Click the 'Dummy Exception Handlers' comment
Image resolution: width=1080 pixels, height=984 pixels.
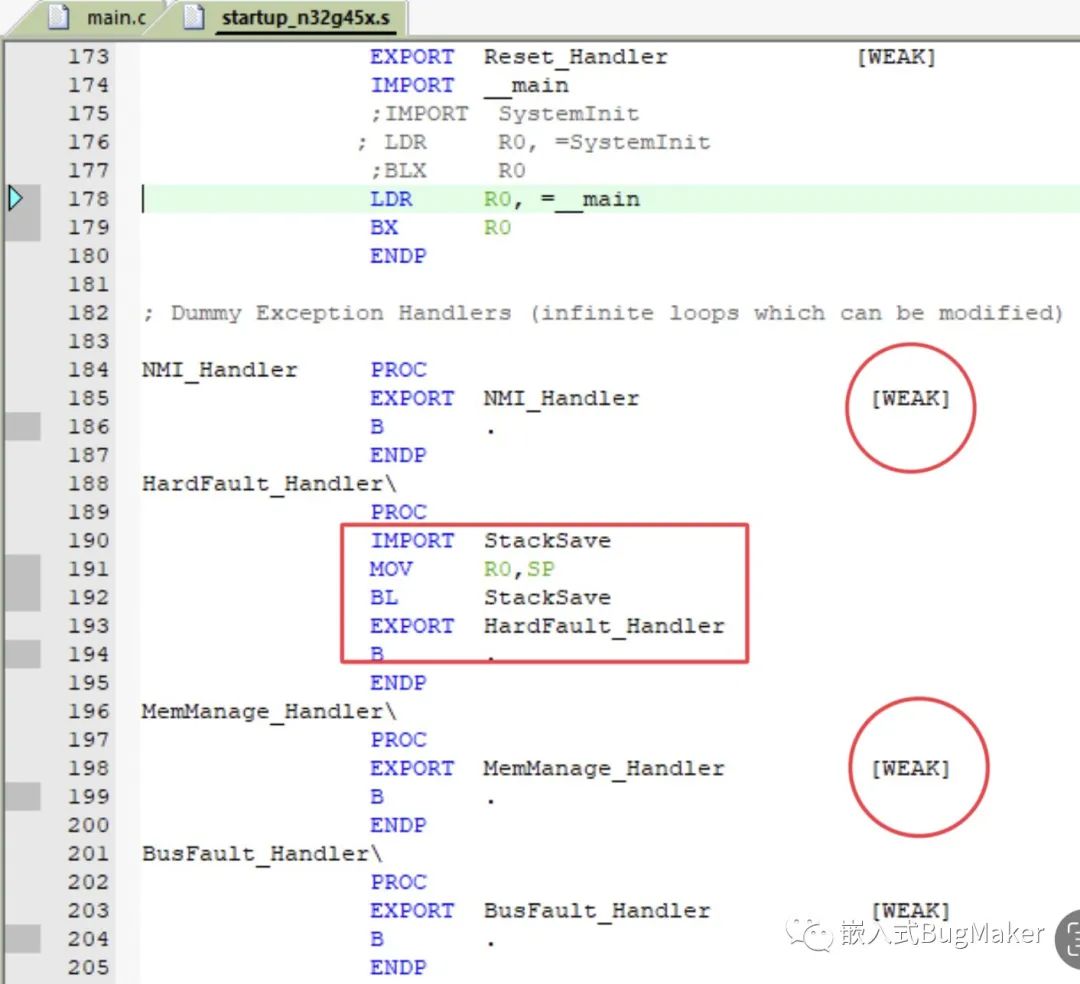pos(603,313)
